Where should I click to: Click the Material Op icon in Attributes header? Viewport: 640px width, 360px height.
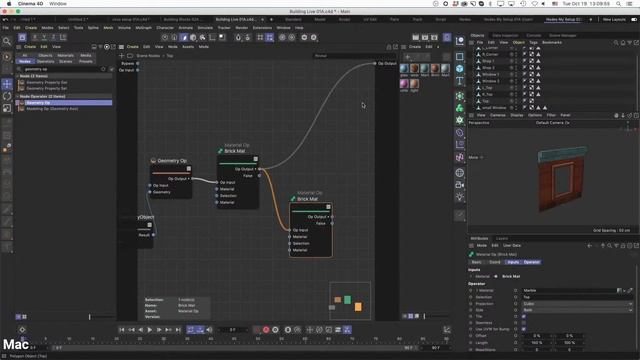(471, 254)
